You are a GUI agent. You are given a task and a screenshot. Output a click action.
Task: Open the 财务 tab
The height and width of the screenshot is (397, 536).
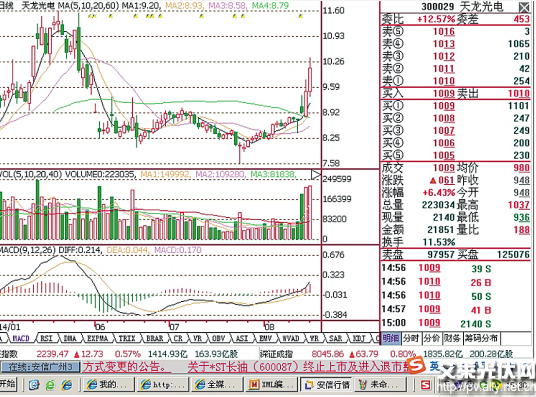point(453,339)
